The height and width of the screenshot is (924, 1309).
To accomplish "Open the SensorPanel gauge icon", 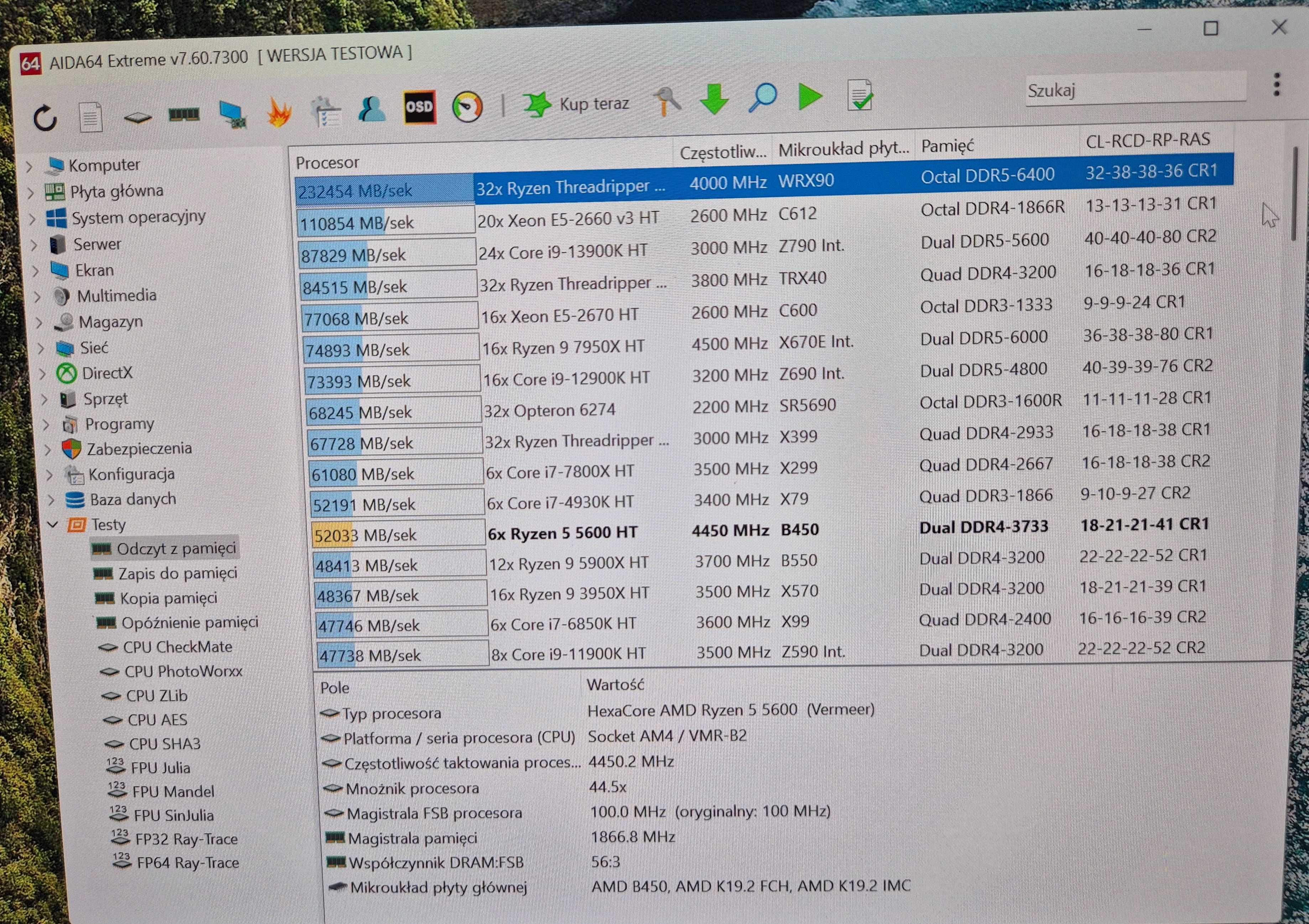I will pos(467,107).
